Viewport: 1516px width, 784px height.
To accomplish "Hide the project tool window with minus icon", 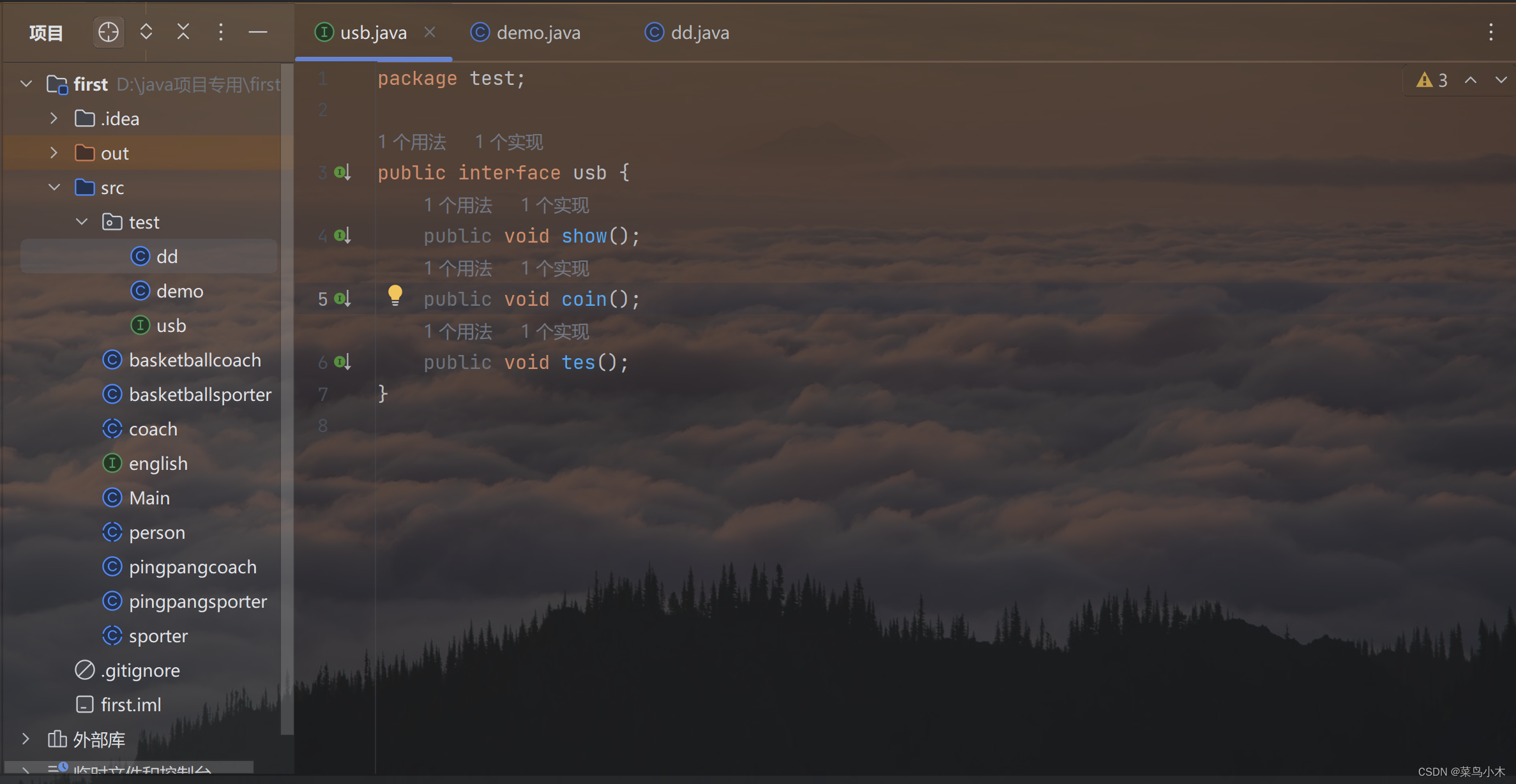I will tap(258, 32).
